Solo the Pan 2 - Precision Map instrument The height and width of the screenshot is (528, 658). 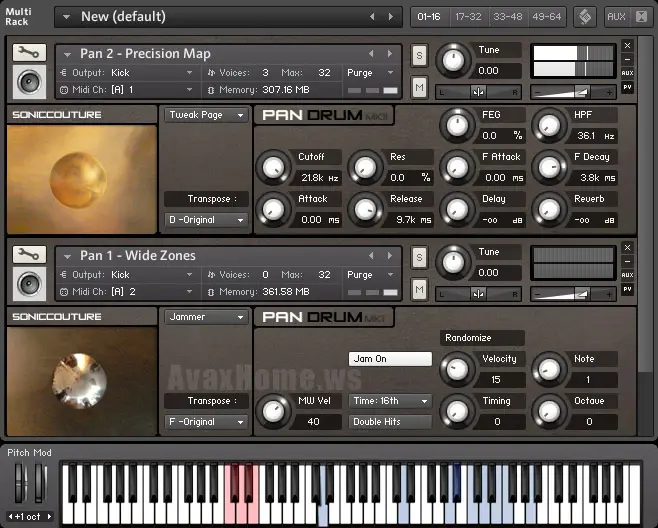tap(419, 55)
